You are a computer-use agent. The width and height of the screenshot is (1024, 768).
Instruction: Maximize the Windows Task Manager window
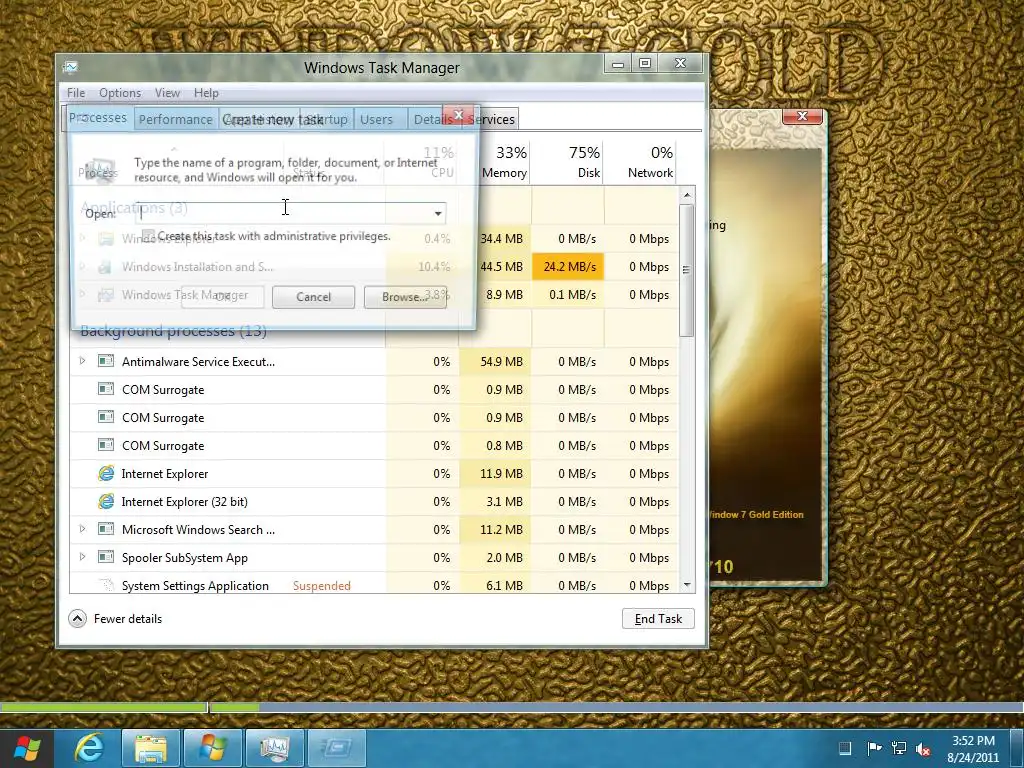pyautogui.click(x=645, y=63)
